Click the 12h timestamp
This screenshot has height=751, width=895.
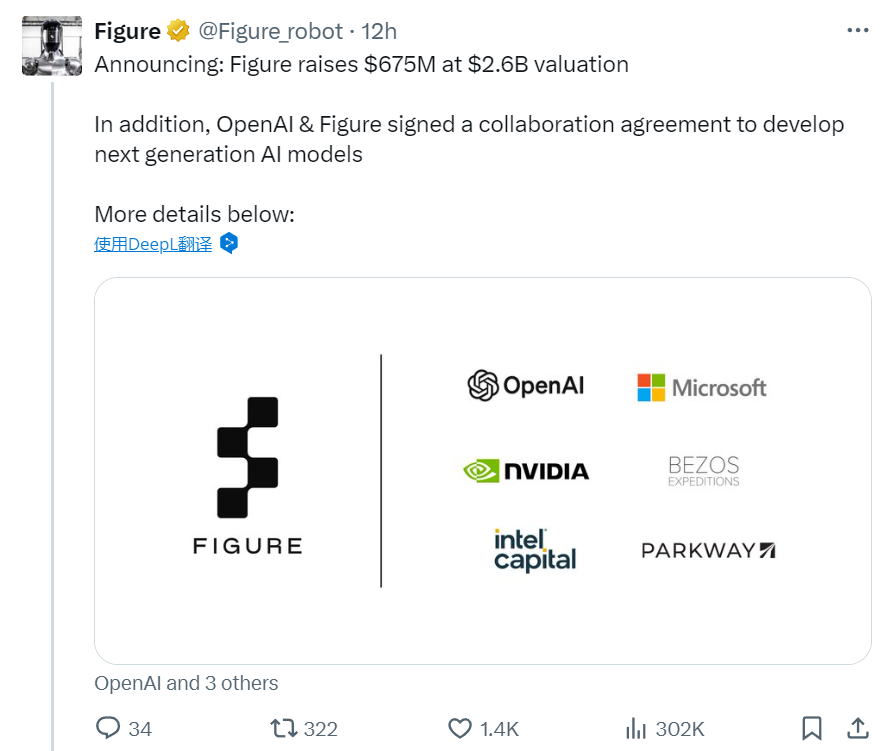point(379,31)
